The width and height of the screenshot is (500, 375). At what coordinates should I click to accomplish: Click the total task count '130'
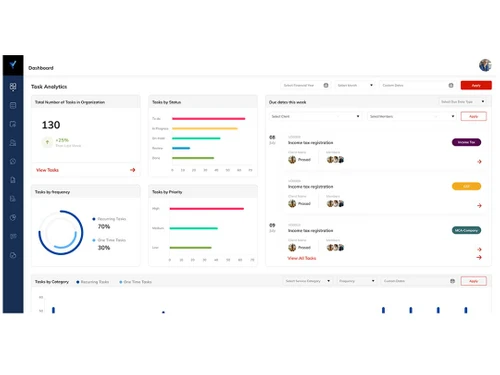click(51, 125)
